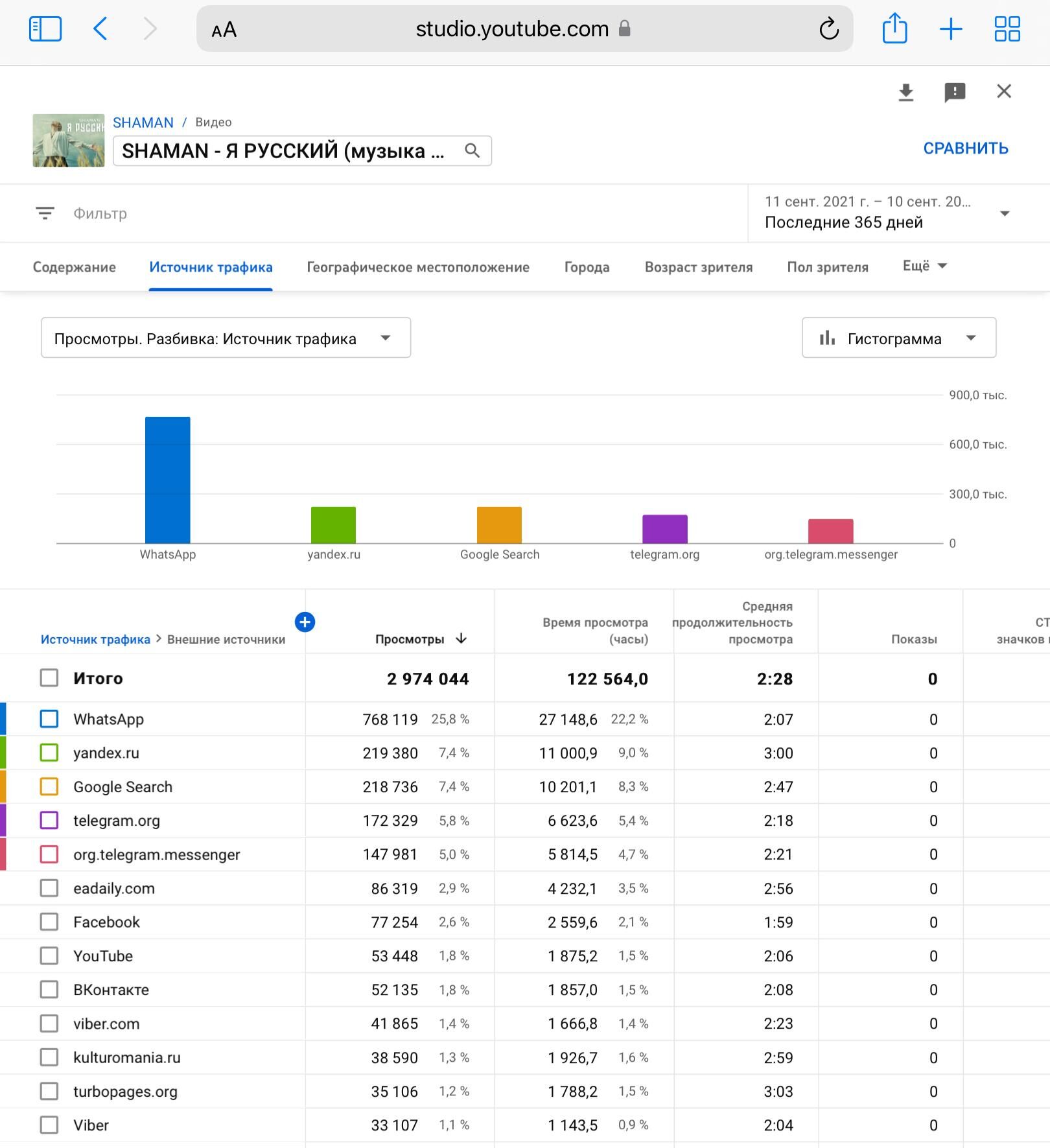Image resolution: width=1050 pixels, height=1148 pixels.
Task: Click the Источник трафика breadcrumb link
Action: [95, 639]
